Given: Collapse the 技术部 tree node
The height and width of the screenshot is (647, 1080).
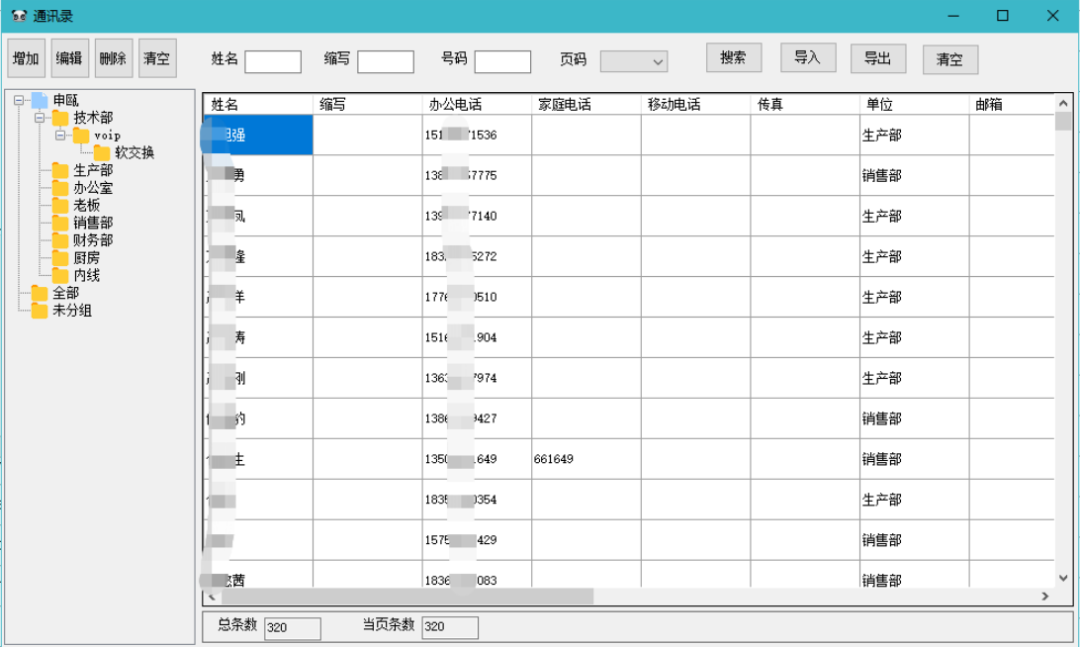Looking at the screenshot, I should [x=40, y=117].
